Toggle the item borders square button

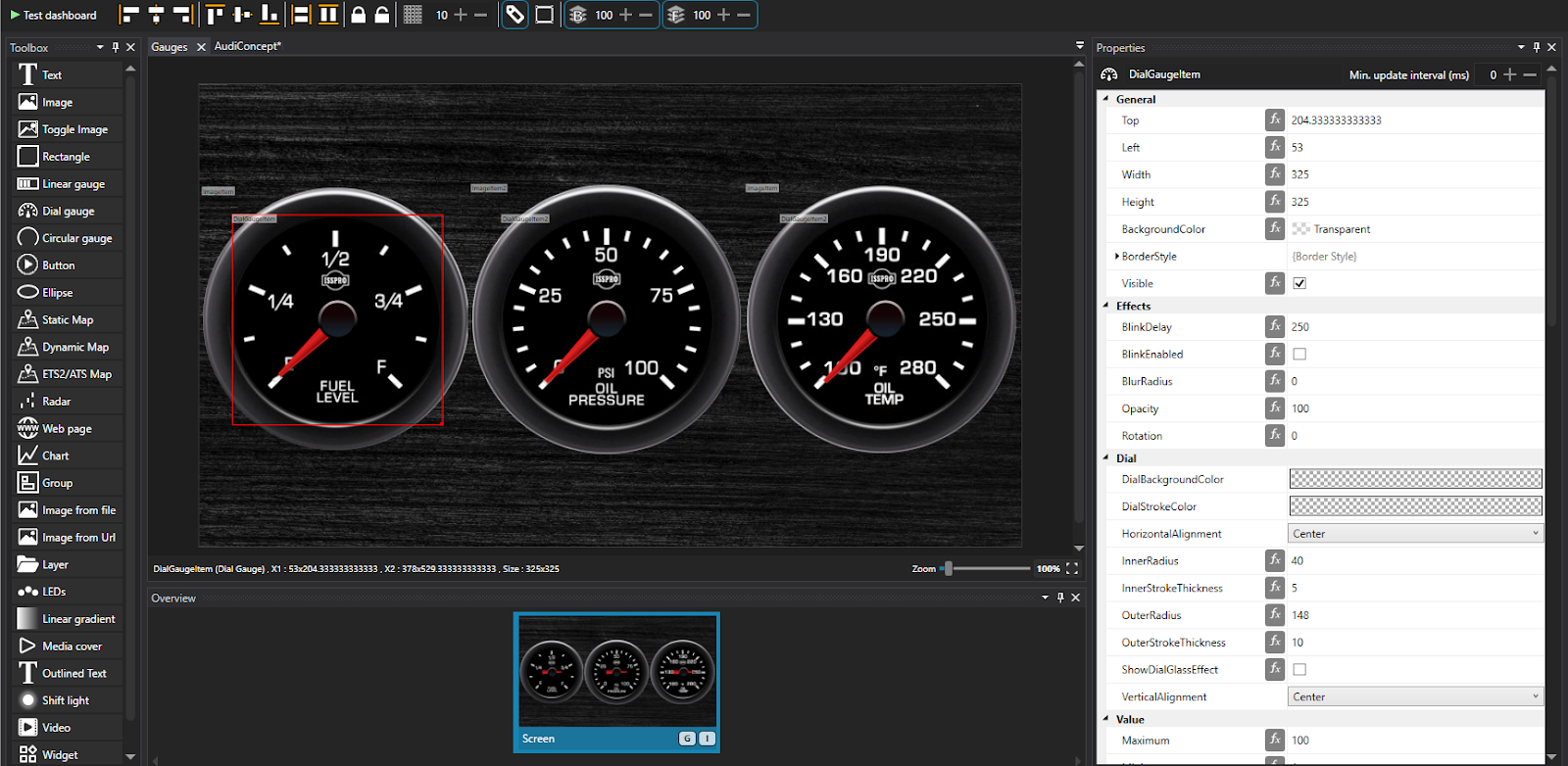pyautogui.click(x=545, y=15)
